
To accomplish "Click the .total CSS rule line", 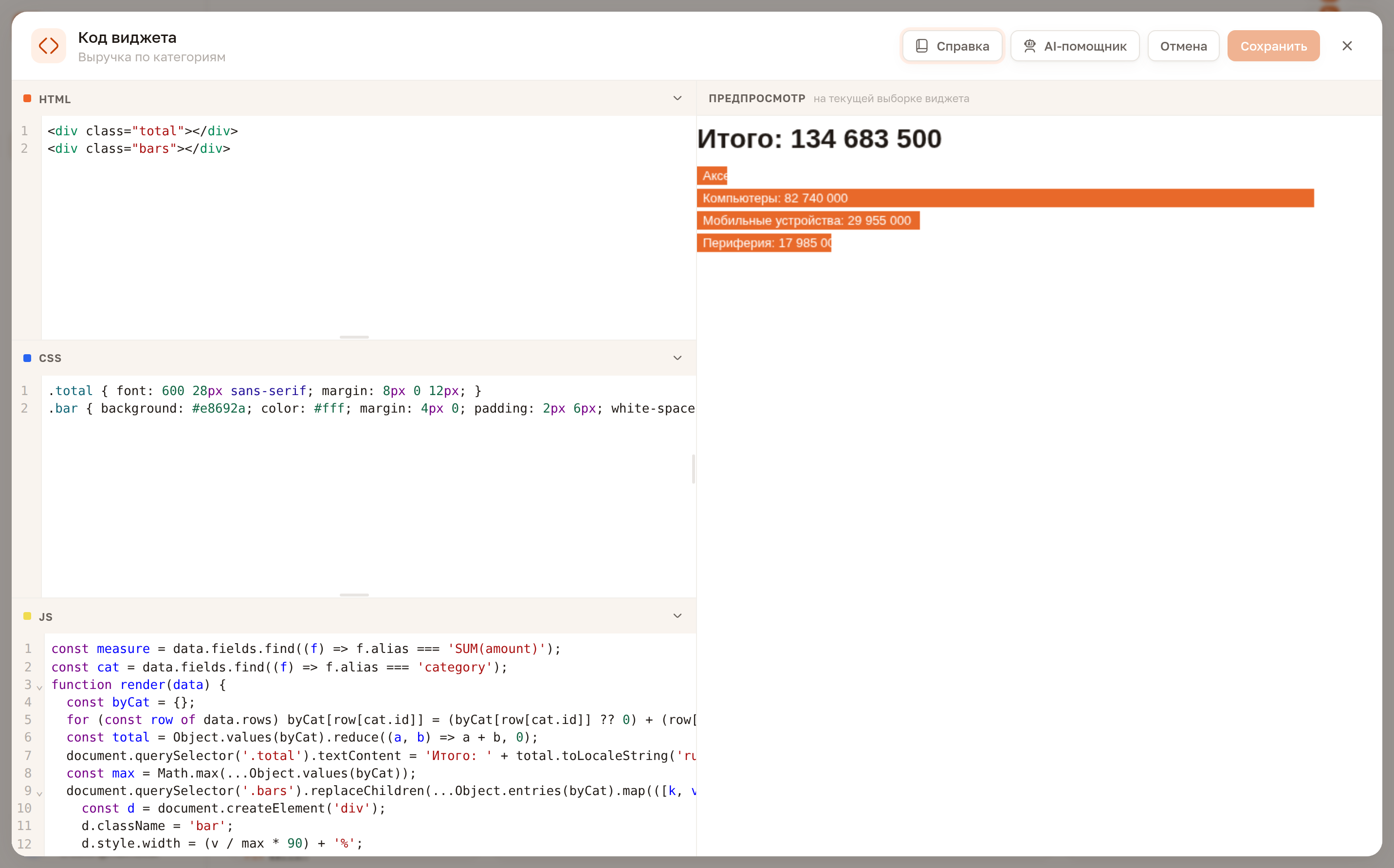I will coord(265,391).
